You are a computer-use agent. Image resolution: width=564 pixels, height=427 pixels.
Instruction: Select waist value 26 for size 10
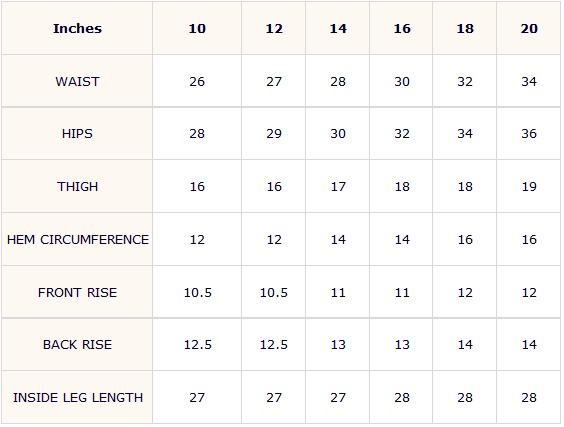tap(197, 82)
